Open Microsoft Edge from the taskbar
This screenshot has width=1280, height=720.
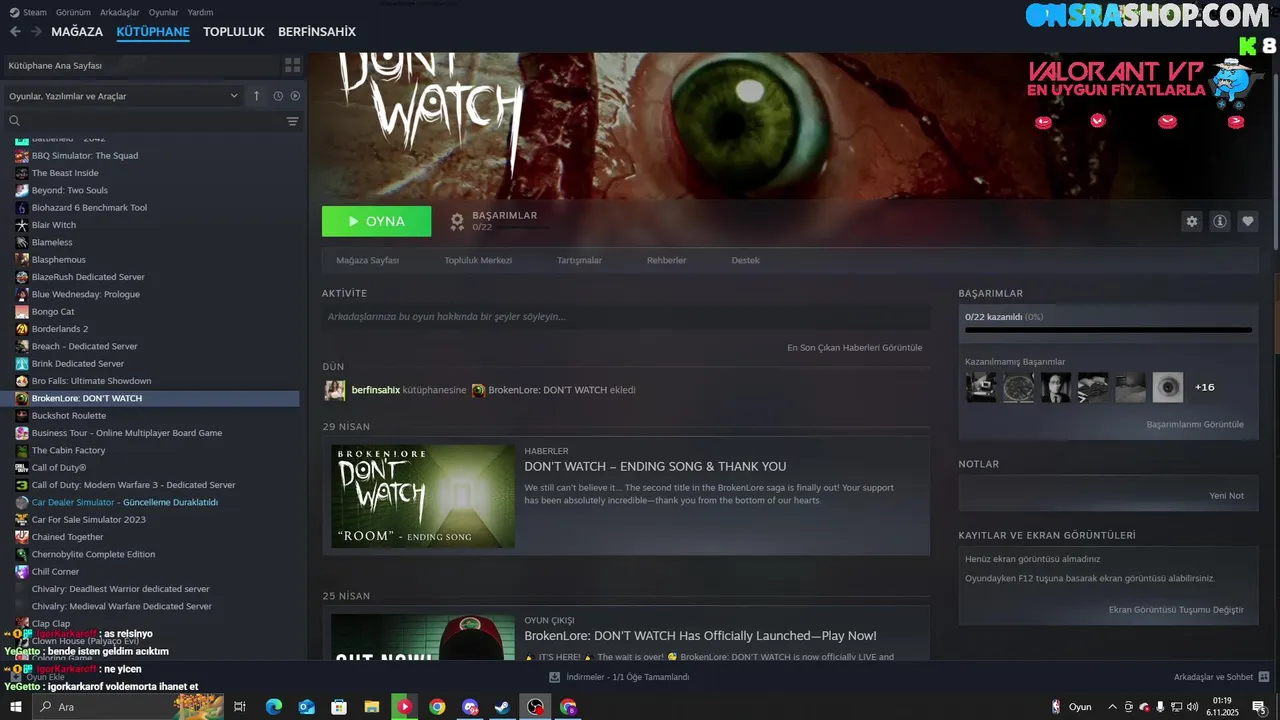click(273, 707)
